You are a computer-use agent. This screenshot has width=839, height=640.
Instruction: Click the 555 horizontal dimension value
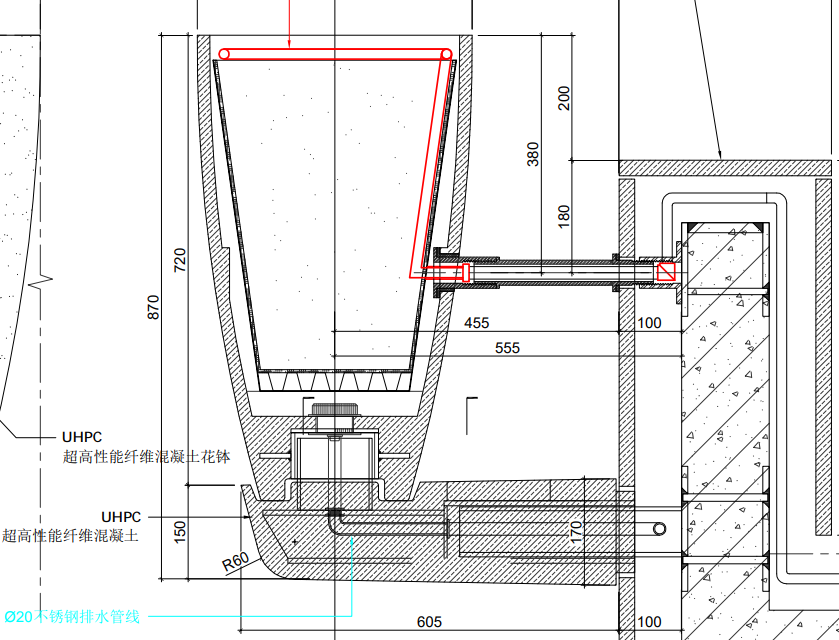(x=508, y=347)
